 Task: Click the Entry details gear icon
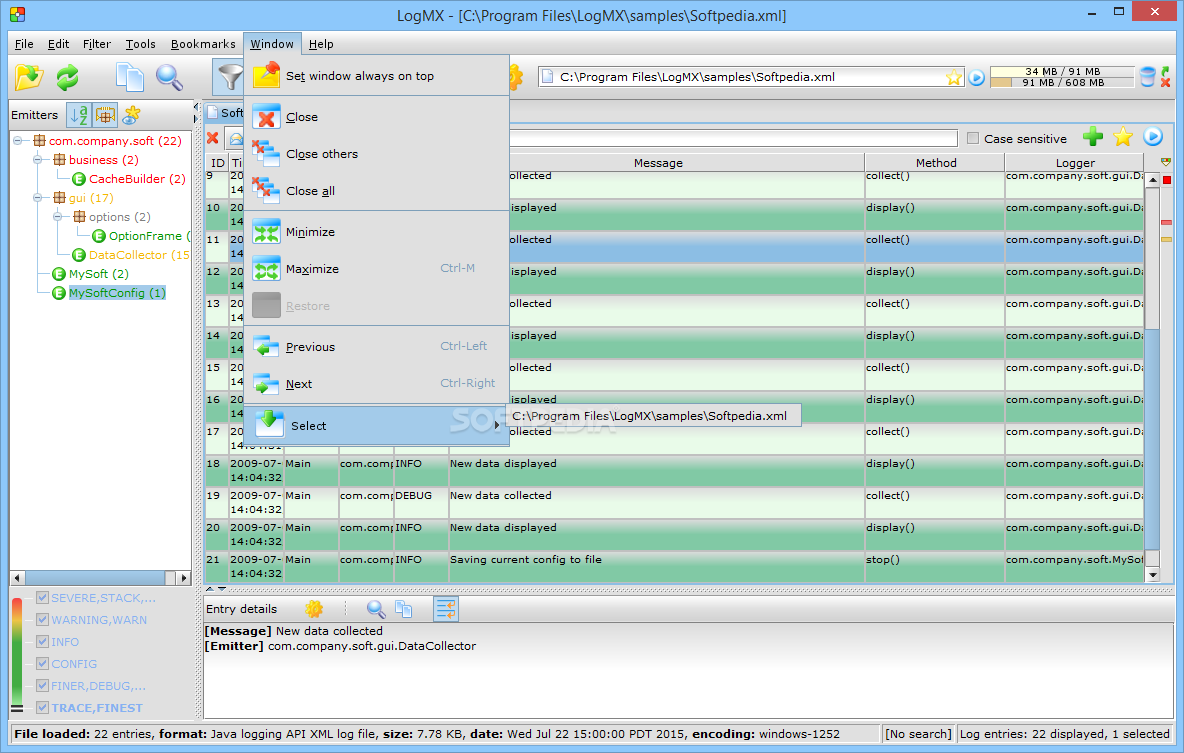click(x=314, y=609)
